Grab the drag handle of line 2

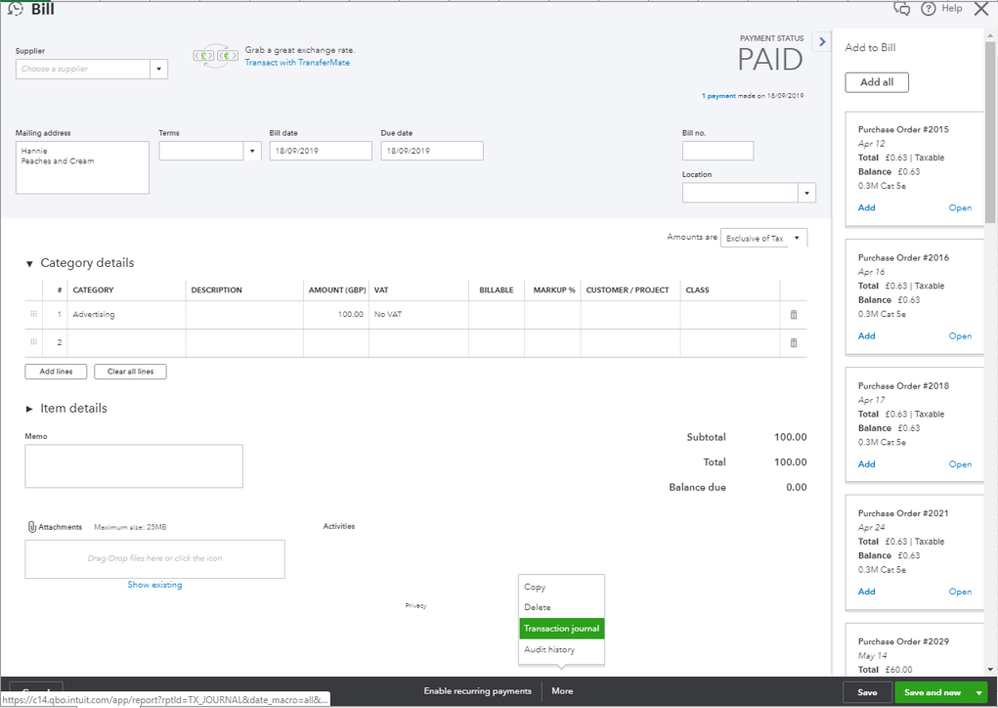[34, 342]
